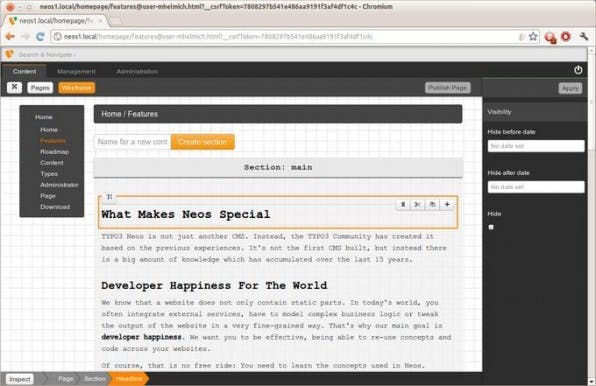This screenshot has width=596, height=386.
Task: Click the T content-type handle above the headline
Action: pyautogui.click(x=109, y=196)
